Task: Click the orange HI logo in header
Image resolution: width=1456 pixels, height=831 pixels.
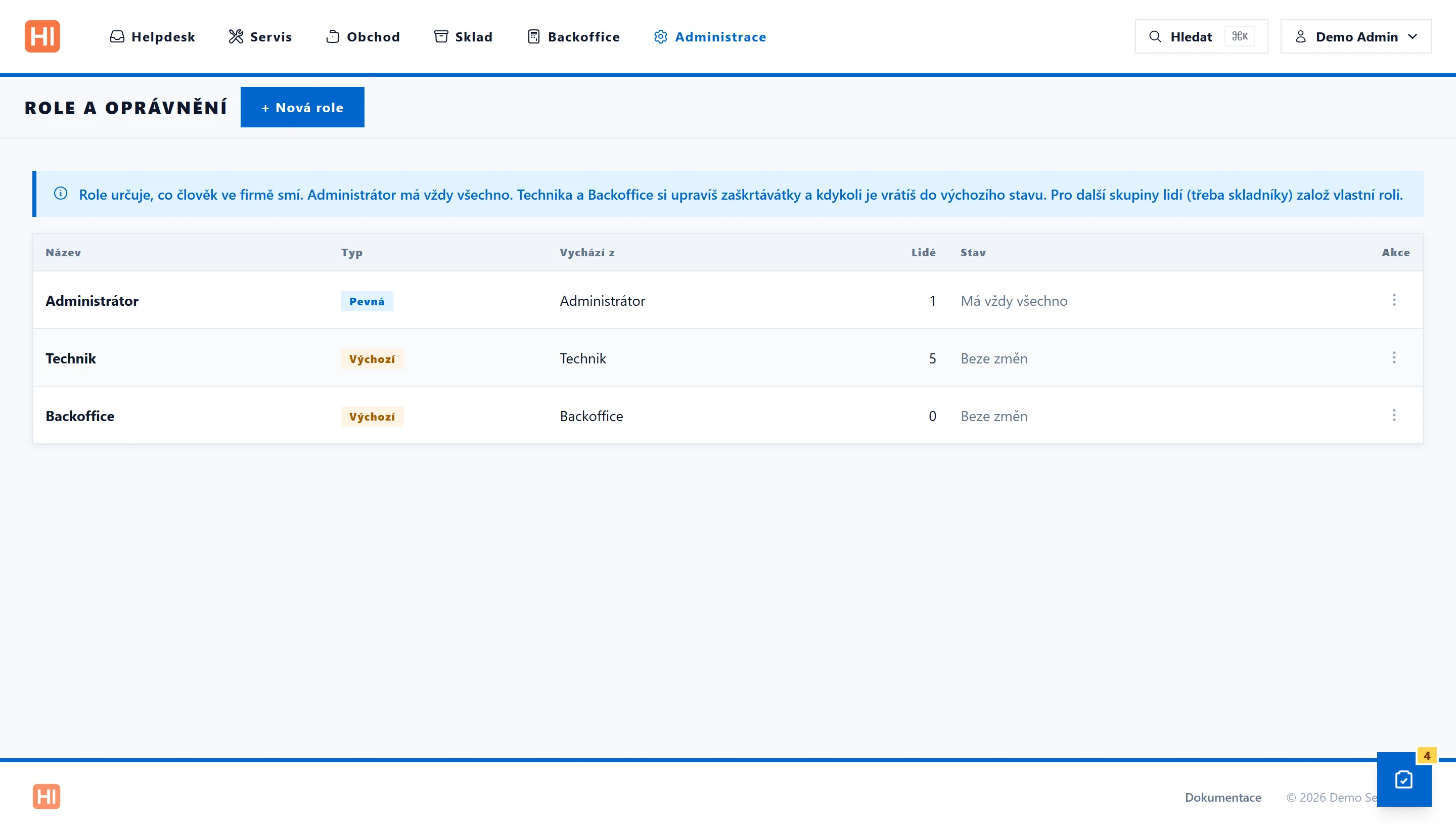Action: pyautogui.click(x=42, y=36)
